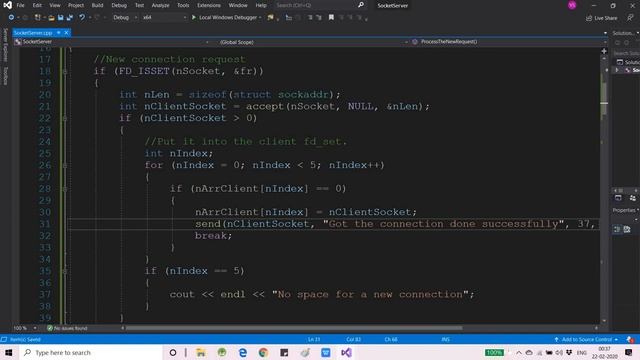Click the Class View tab icon beside Solution Explorer
This screenshot has width=640, height=360.
(633, 198)
